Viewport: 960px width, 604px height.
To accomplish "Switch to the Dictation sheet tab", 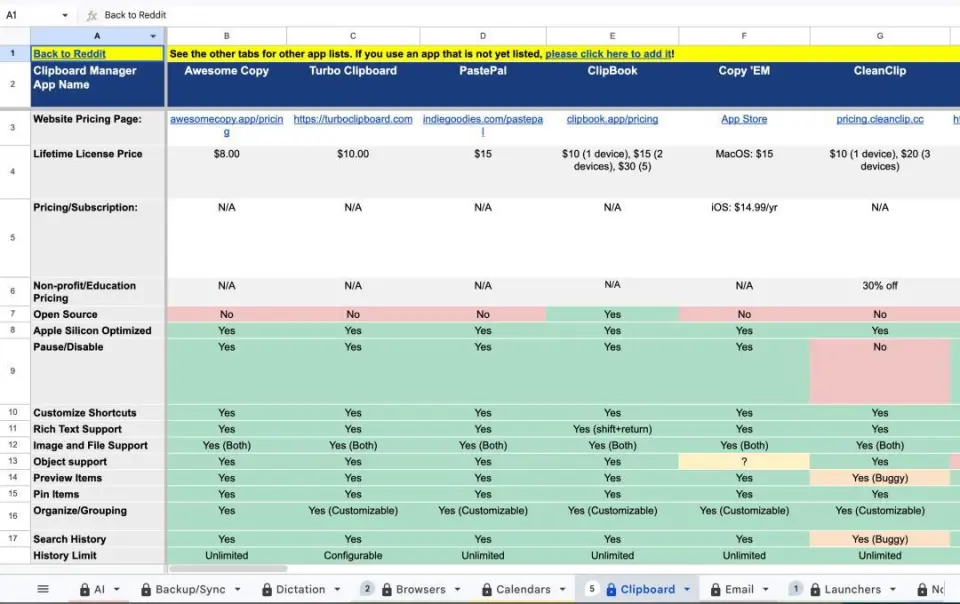I will pos(300,589).
